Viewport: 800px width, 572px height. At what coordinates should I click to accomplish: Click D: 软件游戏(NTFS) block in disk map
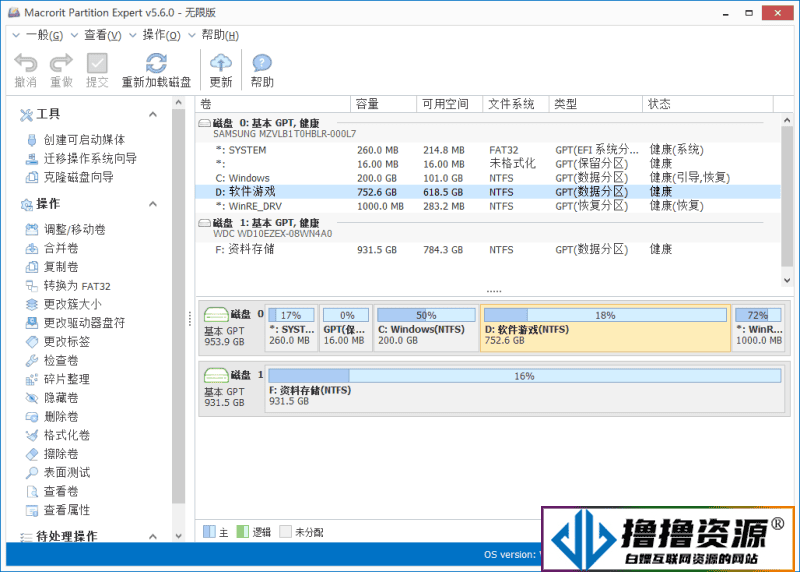coord(605,328)
